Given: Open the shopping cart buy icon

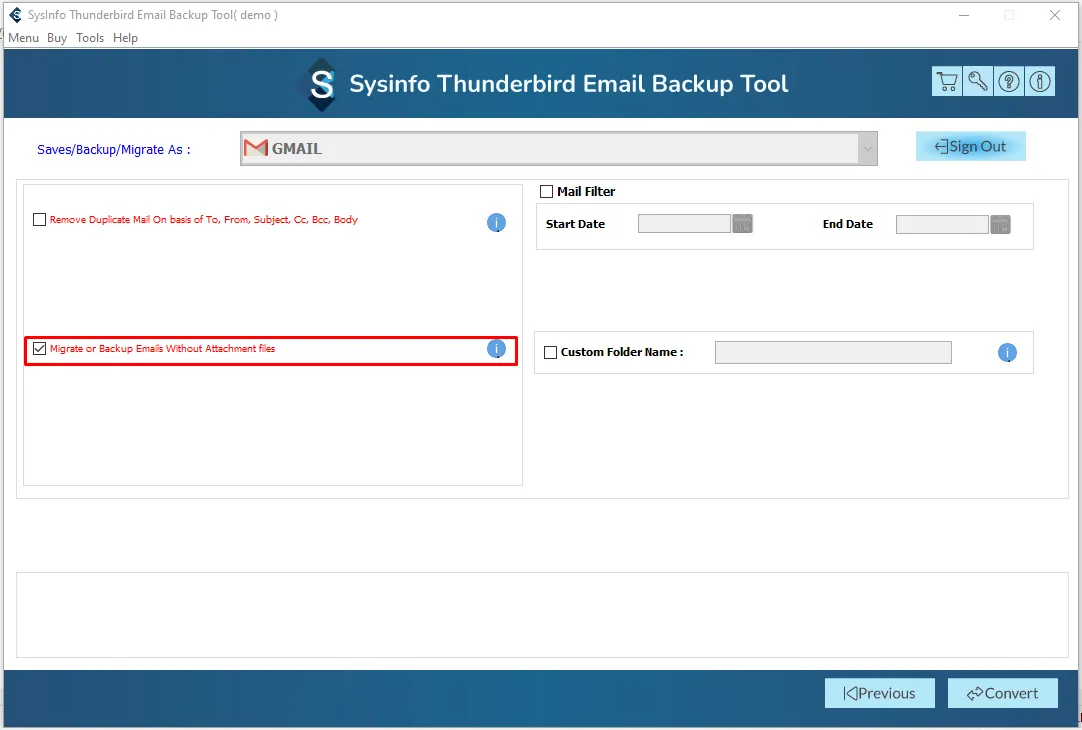Looking at the screenshot, I should coord(947,82).
